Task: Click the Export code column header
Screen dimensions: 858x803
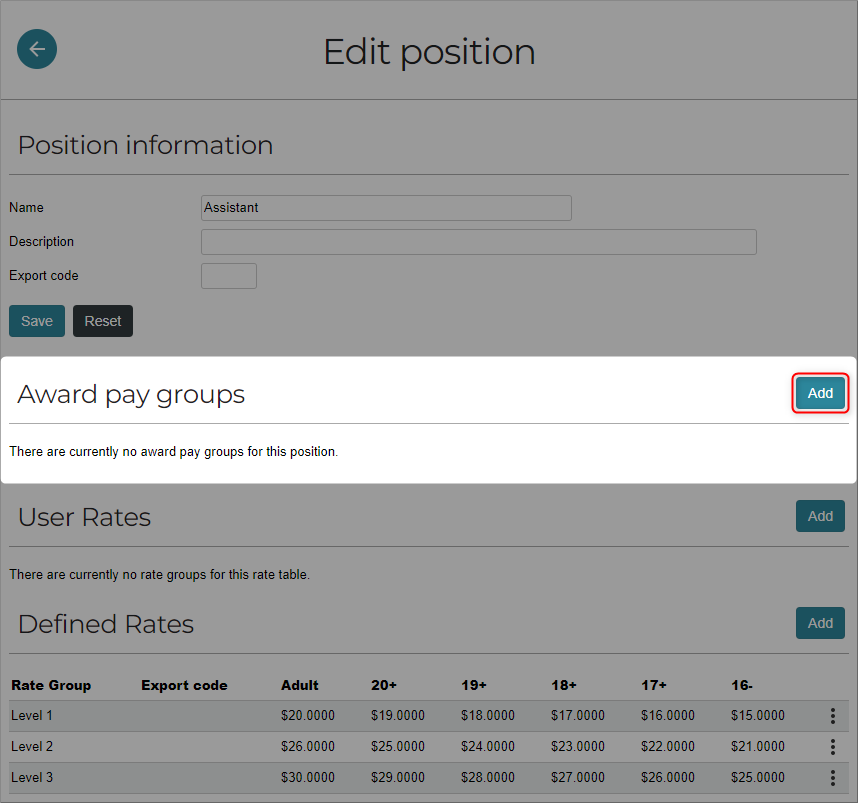Action: (184, 685)
